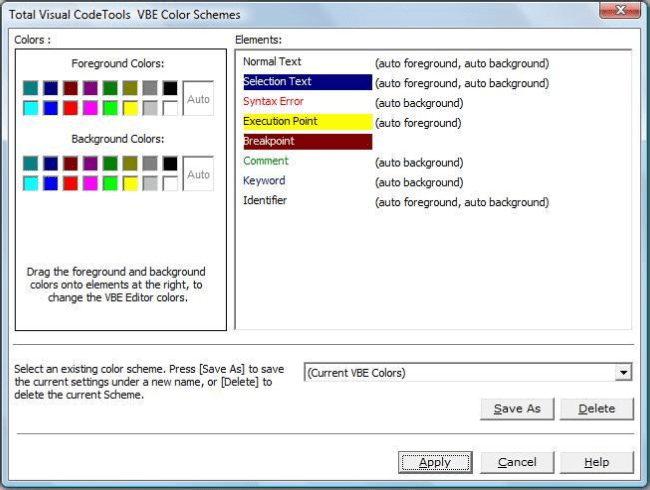Pick the maroon background color swatch

(x=70, y=164)
